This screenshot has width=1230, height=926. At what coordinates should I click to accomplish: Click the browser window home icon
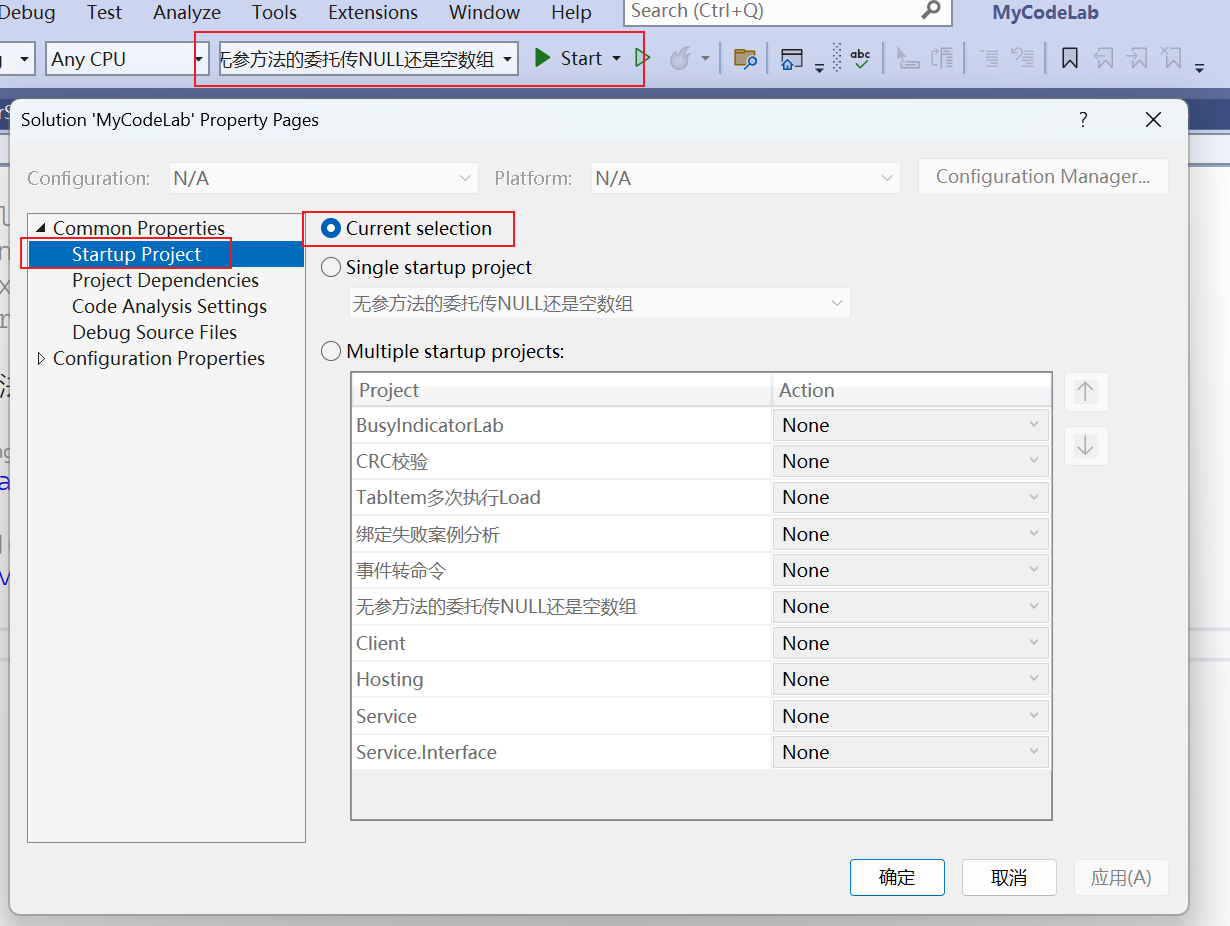tap(792, 59)
